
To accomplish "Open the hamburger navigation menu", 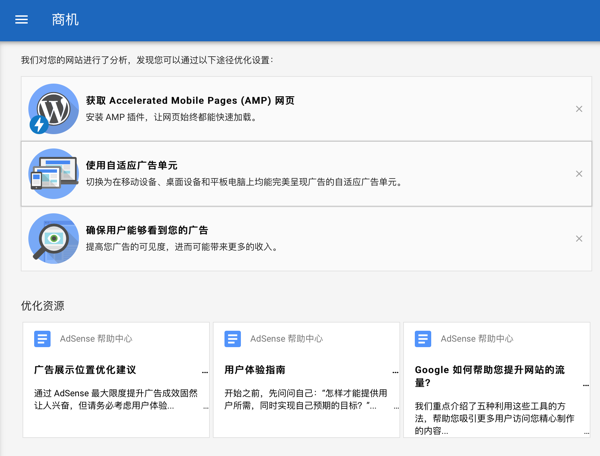I will [x=21, y=20].
